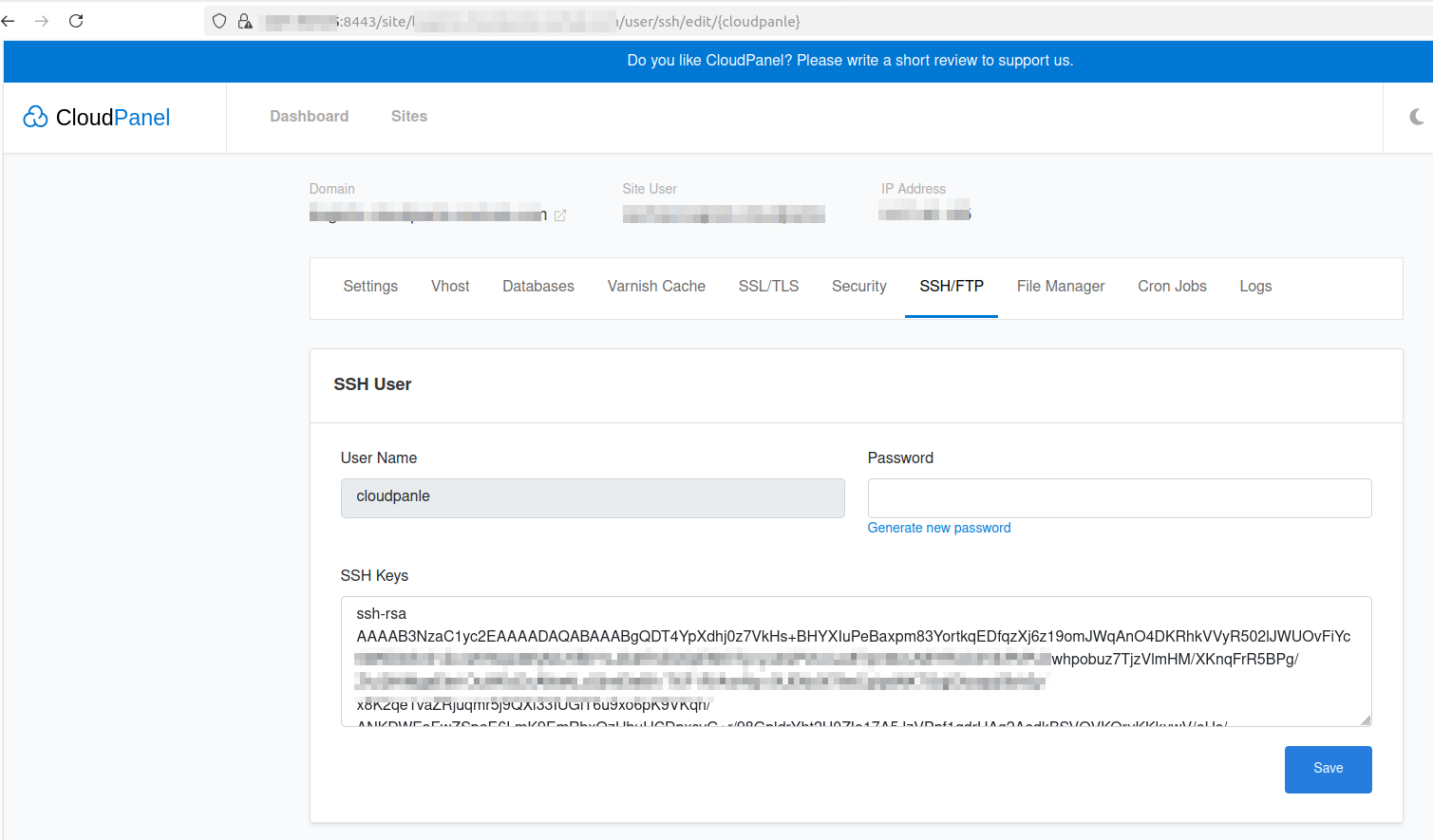Image resolution: width=1433 pixels, height=840 pixels.
Task: Open domain external link icon
Action: pos(560,215)
